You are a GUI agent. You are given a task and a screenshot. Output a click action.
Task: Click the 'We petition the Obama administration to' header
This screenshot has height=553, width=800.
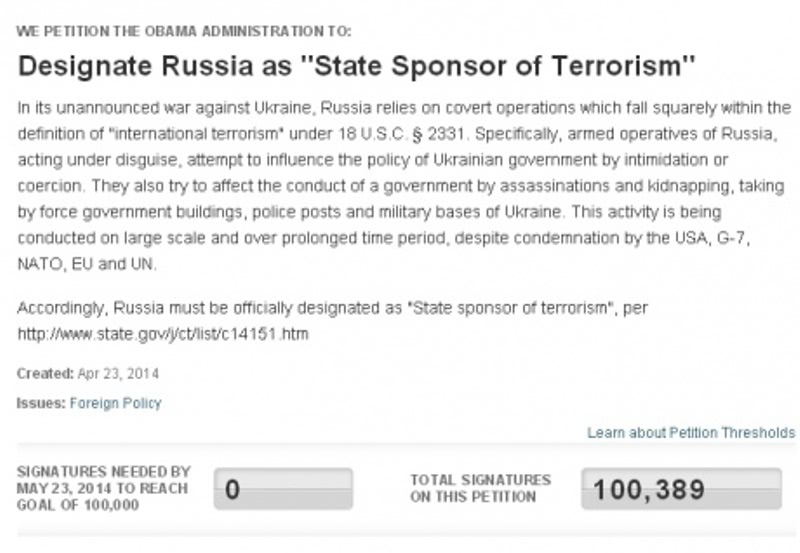(x=184, y=31)
